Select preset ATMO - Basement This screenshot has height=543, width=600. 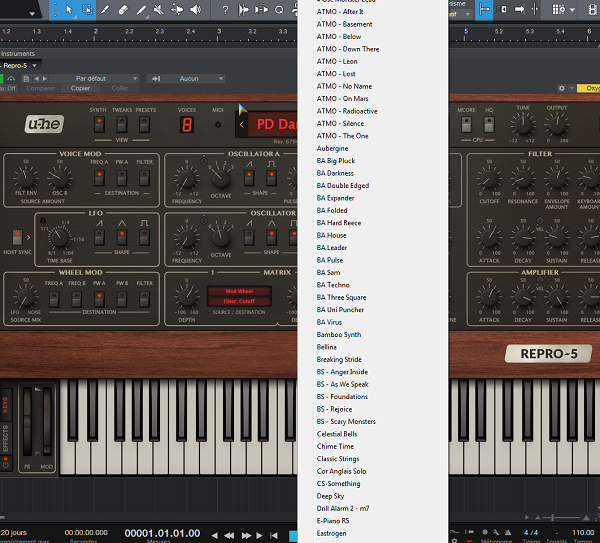[344, 24]
